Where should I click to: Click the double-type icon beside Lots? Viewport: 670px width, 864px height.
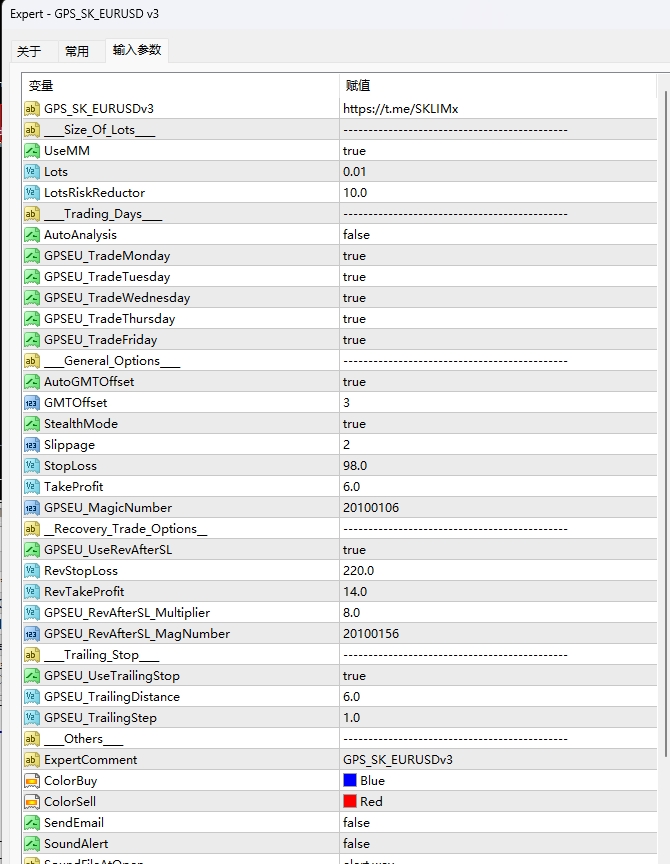pyautogui.click(x=32, y=172)
